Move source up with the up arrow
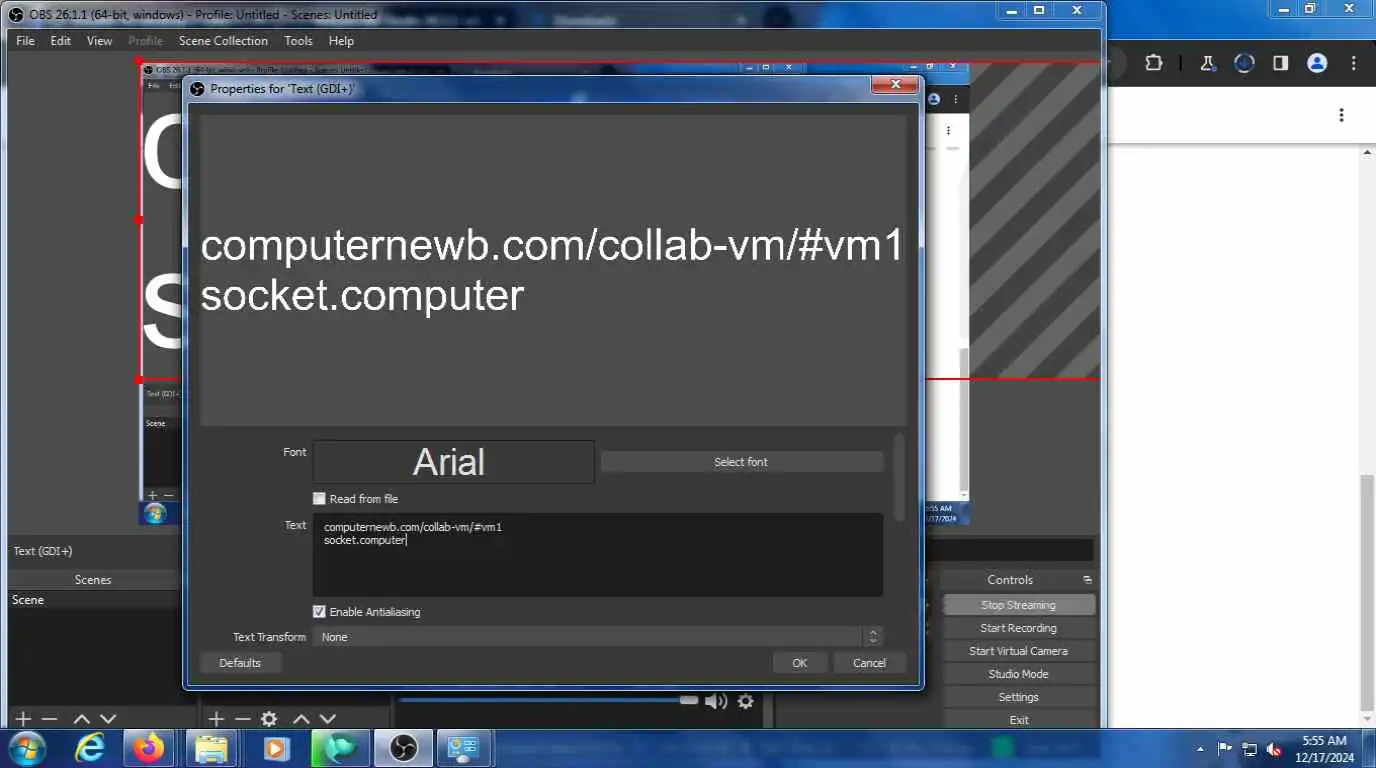Viewport: 1376px width, 768px height. point(301,719)
